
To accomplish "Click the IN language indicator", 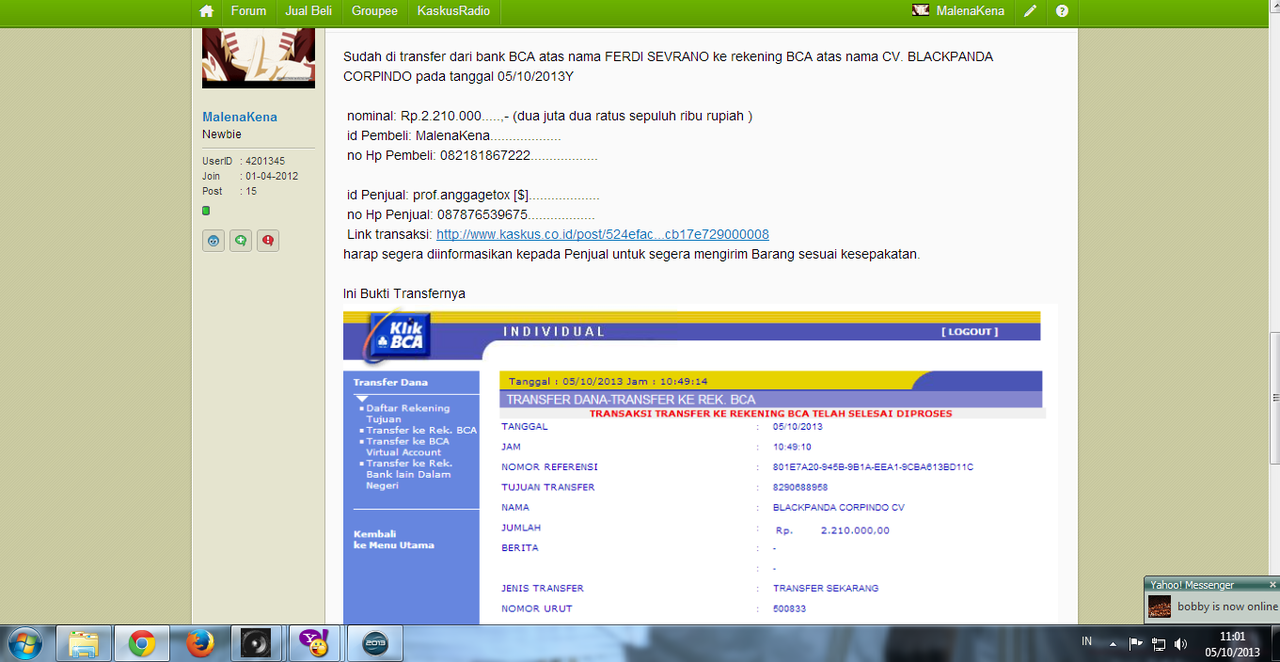I will pos(1086,641).
